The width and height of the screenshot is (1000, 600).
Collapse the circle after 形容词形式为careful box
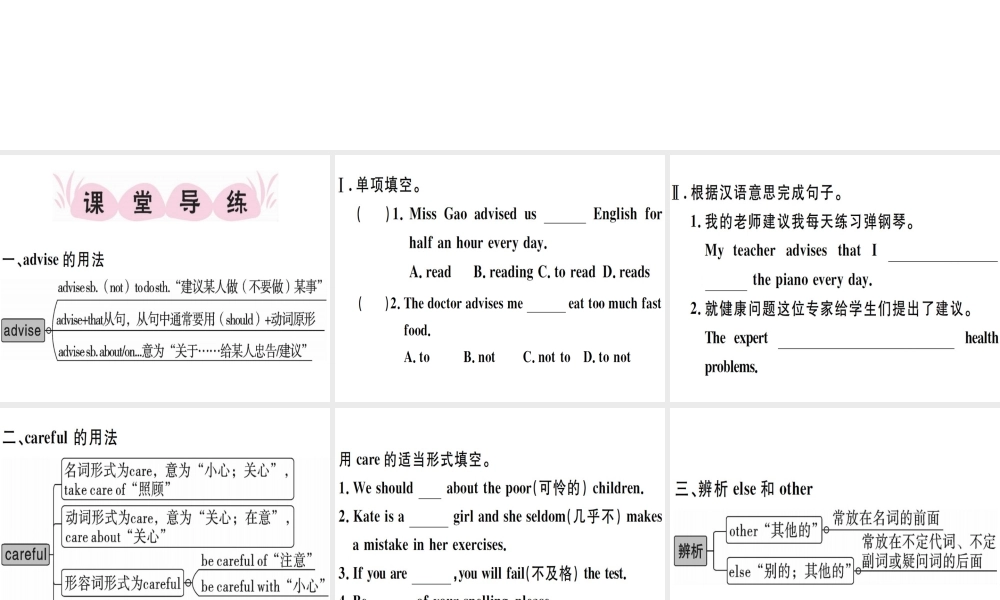pyautogui.click(x=188, y=582)
